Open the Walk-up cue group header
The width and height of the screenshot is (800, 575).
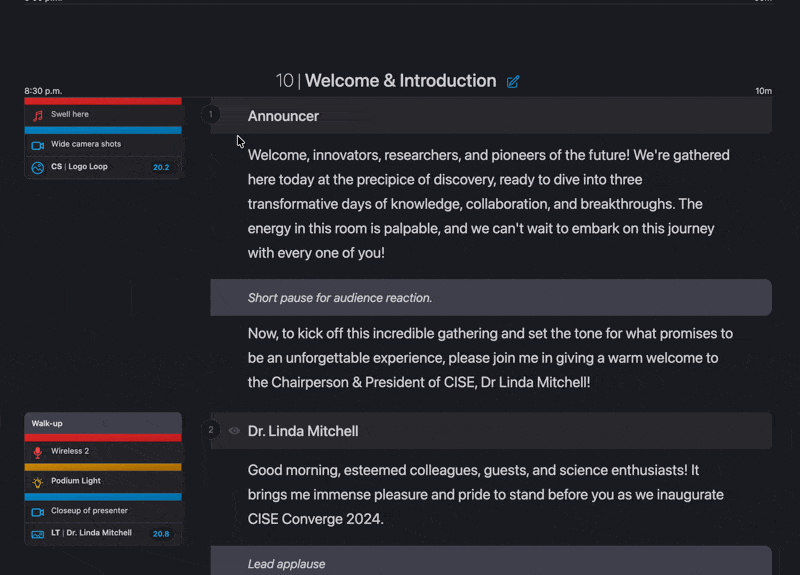[102, 423]
